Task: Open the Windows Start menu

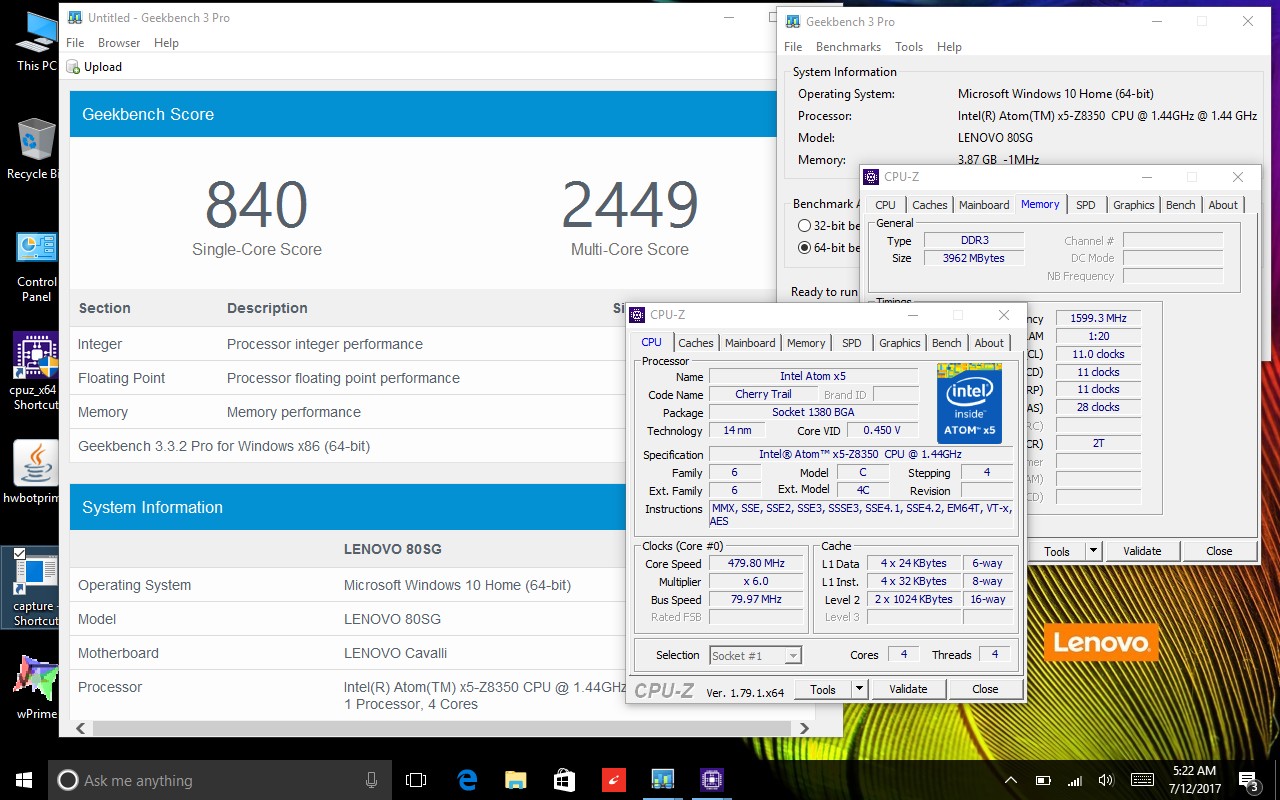Action: click(23, 780)
